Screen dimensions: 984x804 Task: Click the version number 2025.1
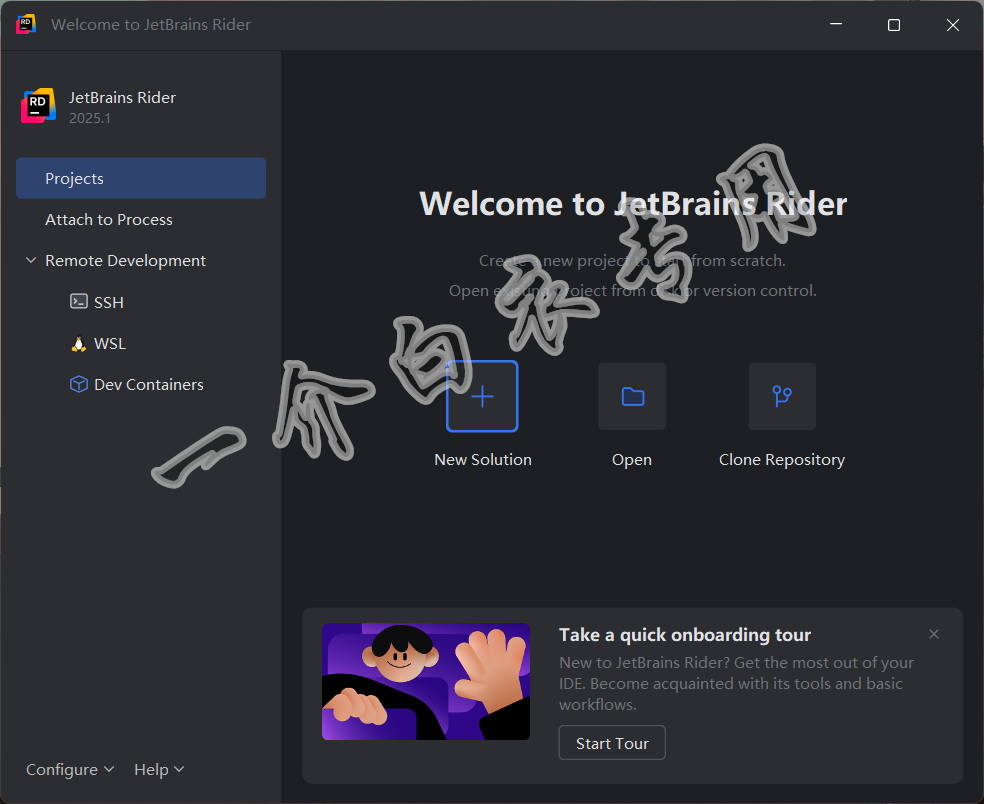tap(90, 118)
